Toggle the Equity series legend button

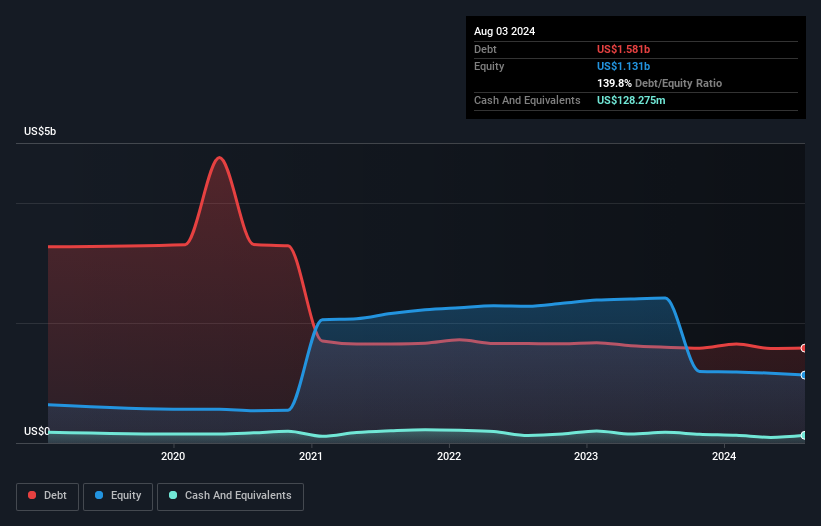[x=118, y=496]
